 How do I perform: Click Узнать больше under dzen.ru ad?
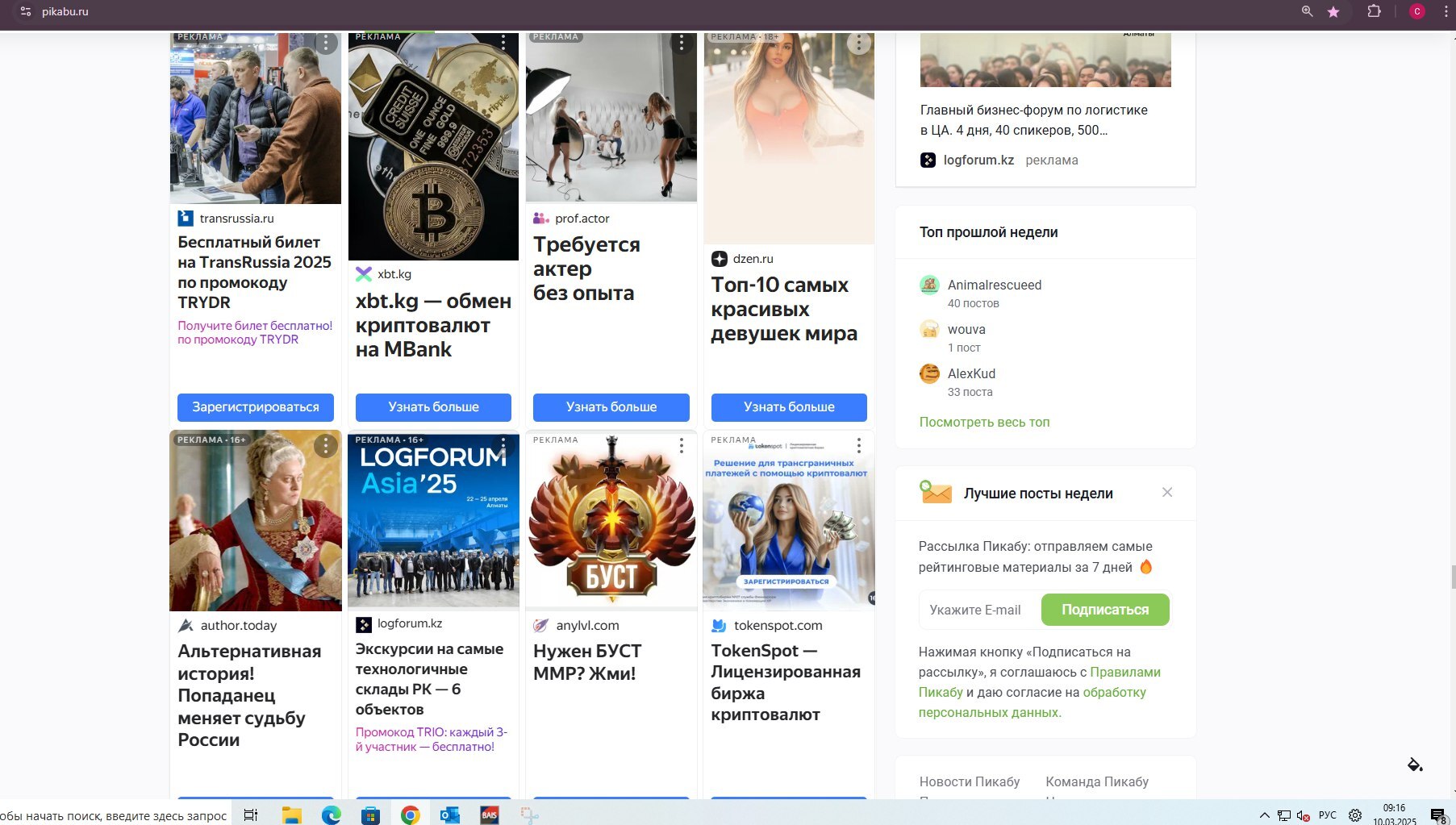[x=789, y=407]
